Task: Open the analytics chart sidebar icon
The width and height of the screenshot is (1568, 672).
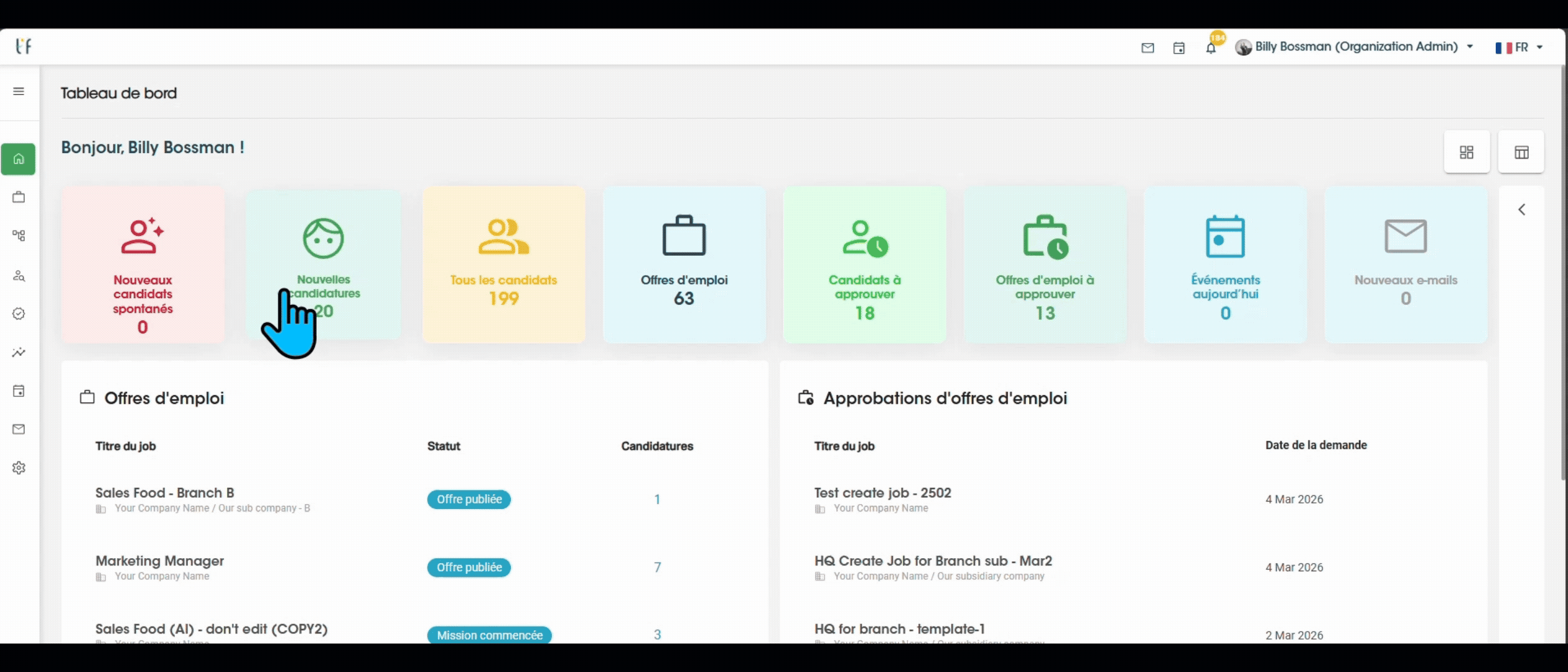Action: (x=19, y=352)
